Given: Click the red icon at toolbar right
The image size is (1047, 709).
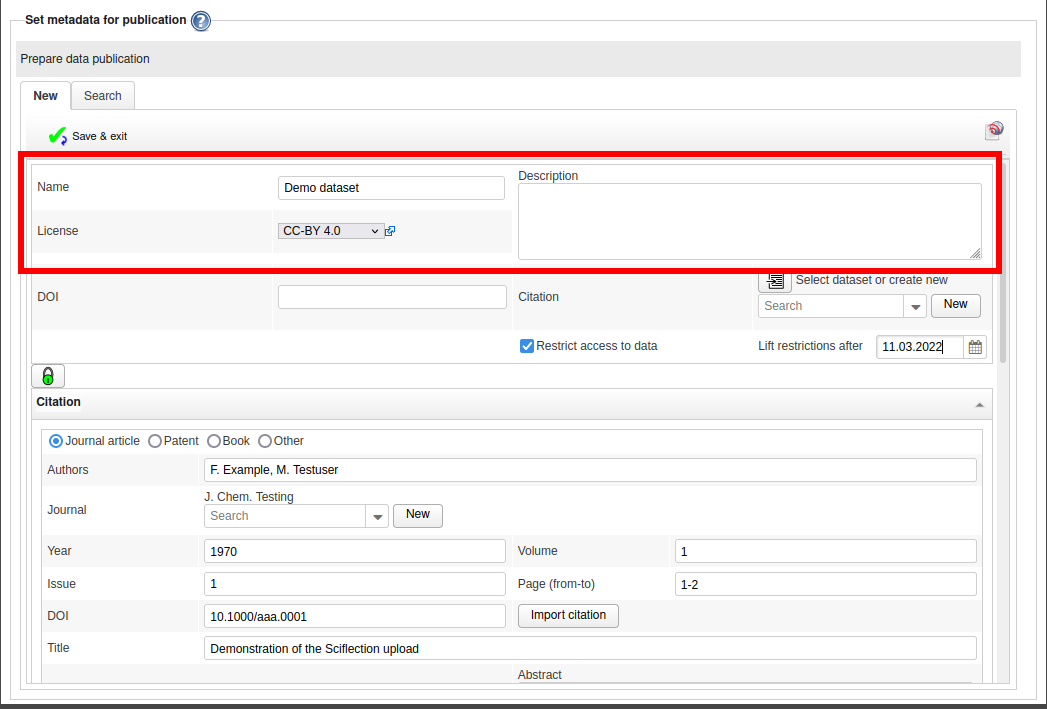Looking at the screenshot, I should tap(994, 130).
